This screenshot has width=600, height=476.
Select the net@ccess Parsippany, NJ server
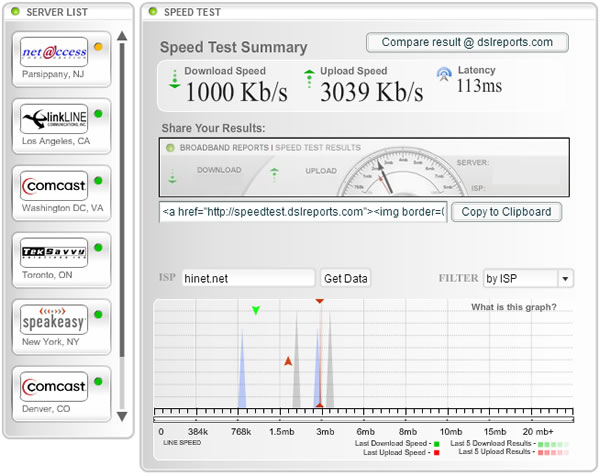(x=61, y=59)
